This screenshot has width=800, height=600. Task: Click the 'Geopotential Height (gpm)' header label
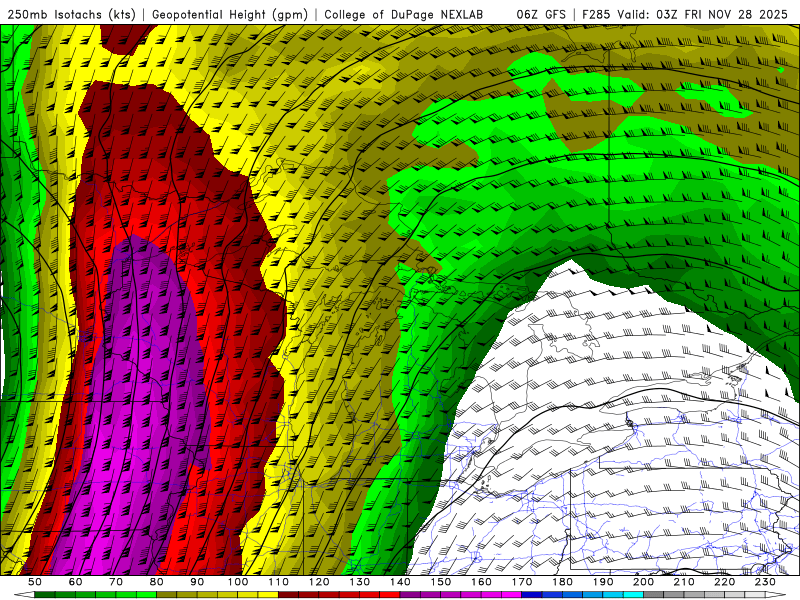[230, 15]
